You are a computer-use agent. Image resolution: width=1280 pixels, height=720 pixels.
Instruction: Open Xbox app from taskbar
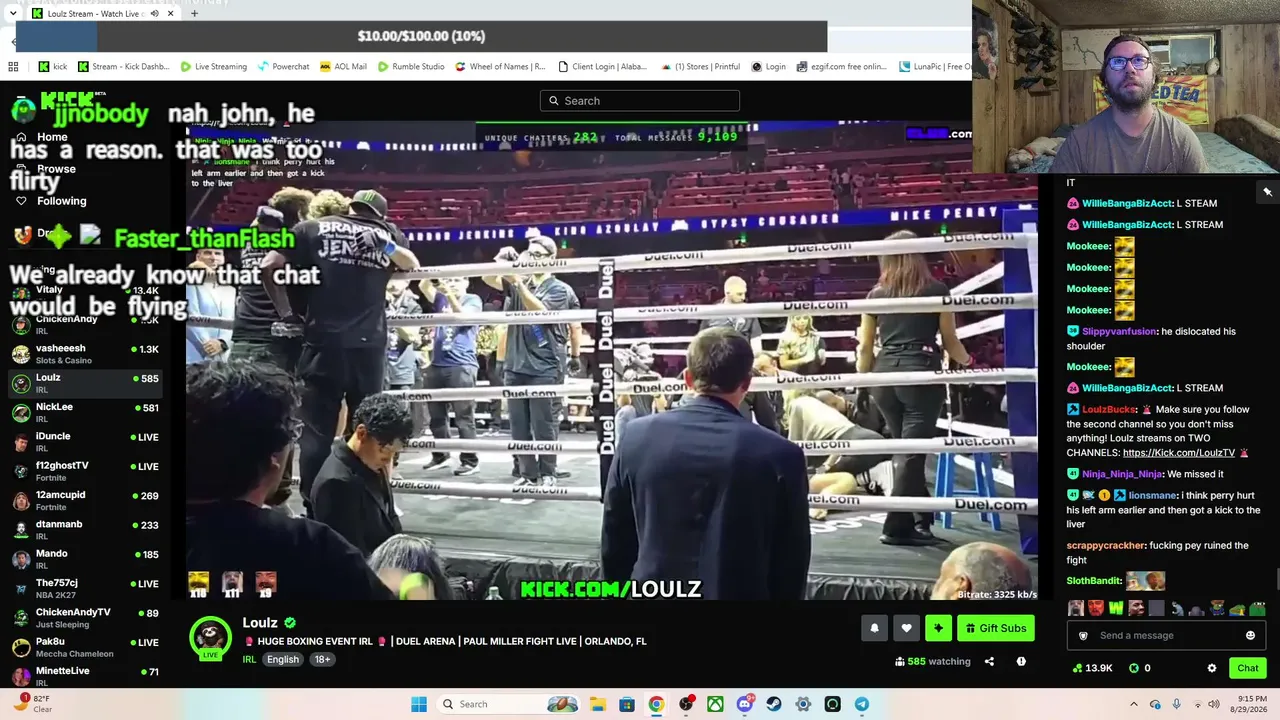pyautogui.click(x=715, y=704)
